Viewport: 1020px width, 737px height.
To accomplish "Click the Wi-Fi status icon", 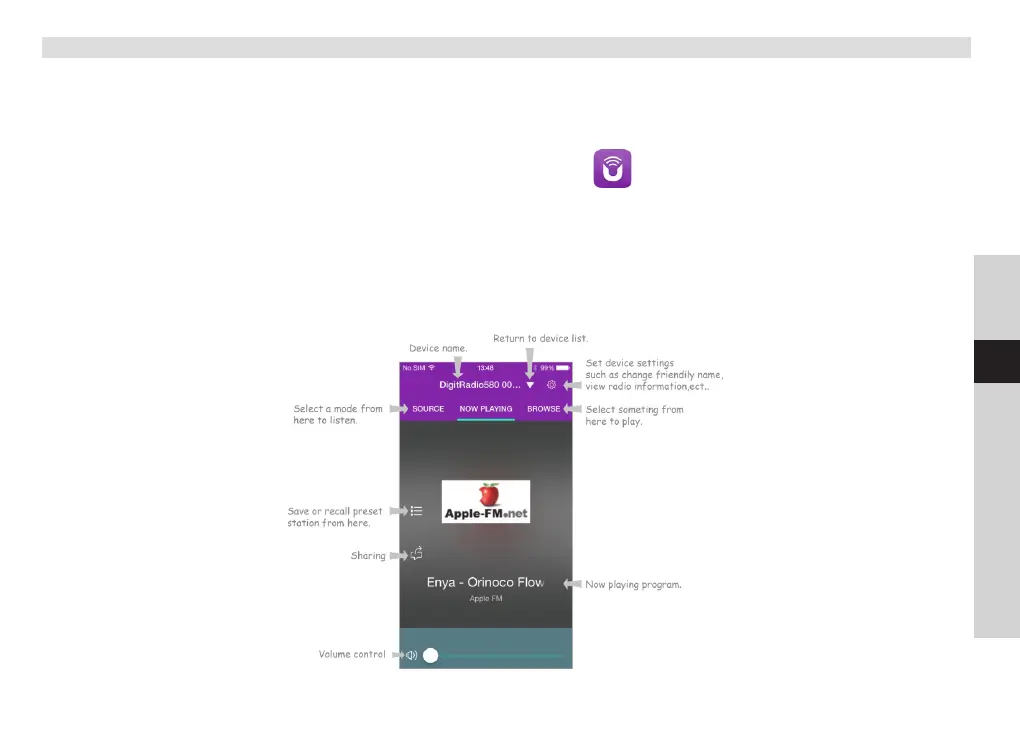I will click(x=431, y=368).
